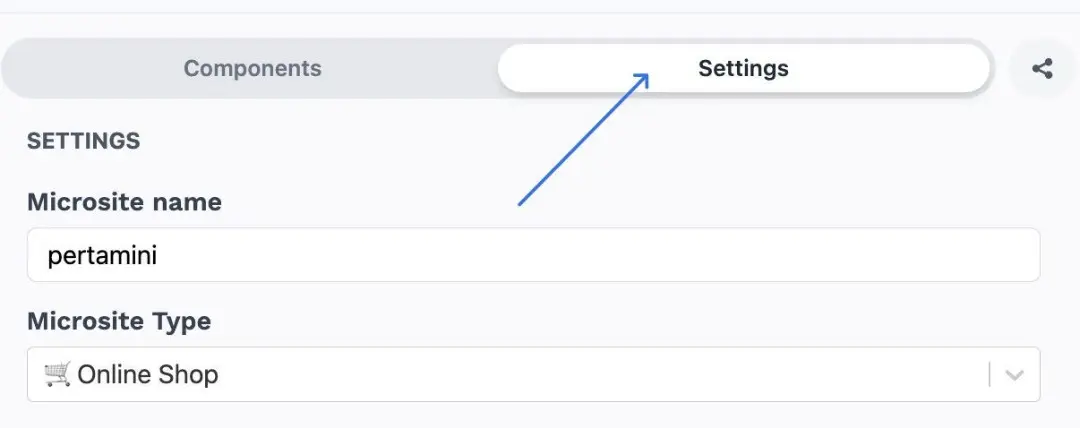The height and width of the screenshot is (428, 1080).
Task: Click blank space inside the Microsite Type box
Action: point(600,375)
